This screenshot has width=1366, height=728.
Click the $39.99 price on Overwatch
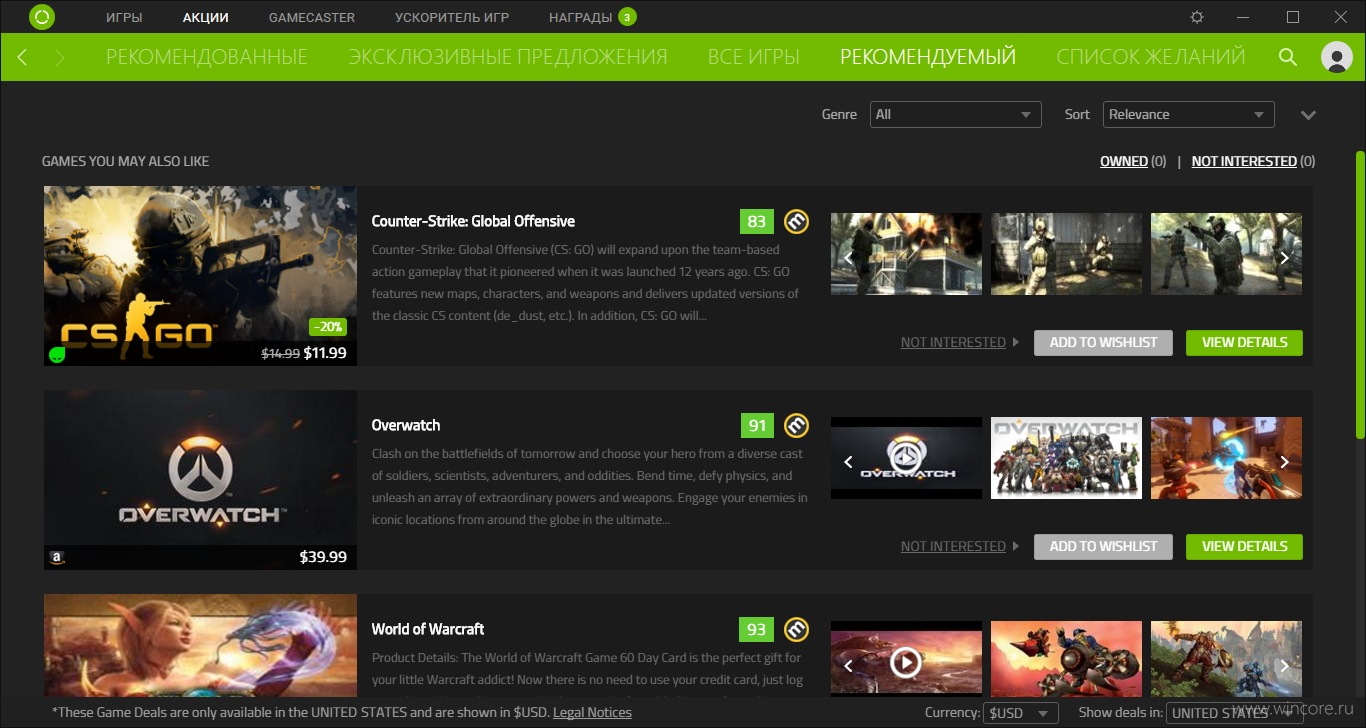pyautogui.click(x=323, y=557)
